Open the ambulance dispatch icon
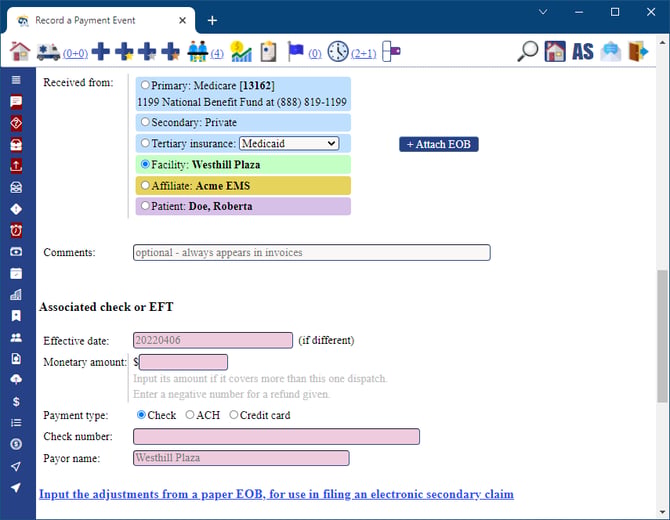The width and height of the screenshot is (670, 520). (x=48, y=52)
